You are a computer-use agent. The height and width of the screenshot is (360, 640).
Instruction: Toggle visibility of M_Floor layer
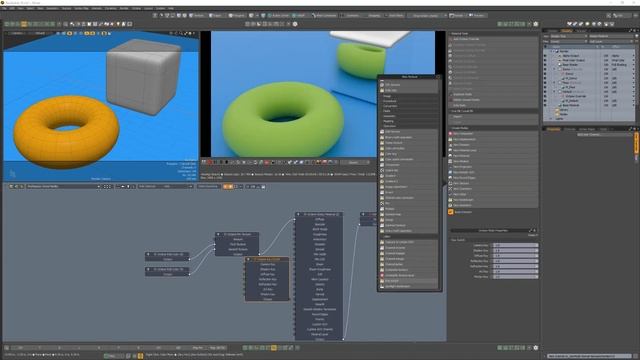pyautogui.click(x=545, y=87)
